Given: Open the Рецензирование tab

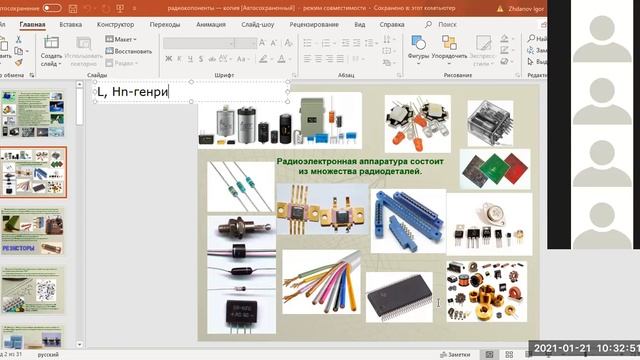Looking at the screenshot, I should 314,24.
